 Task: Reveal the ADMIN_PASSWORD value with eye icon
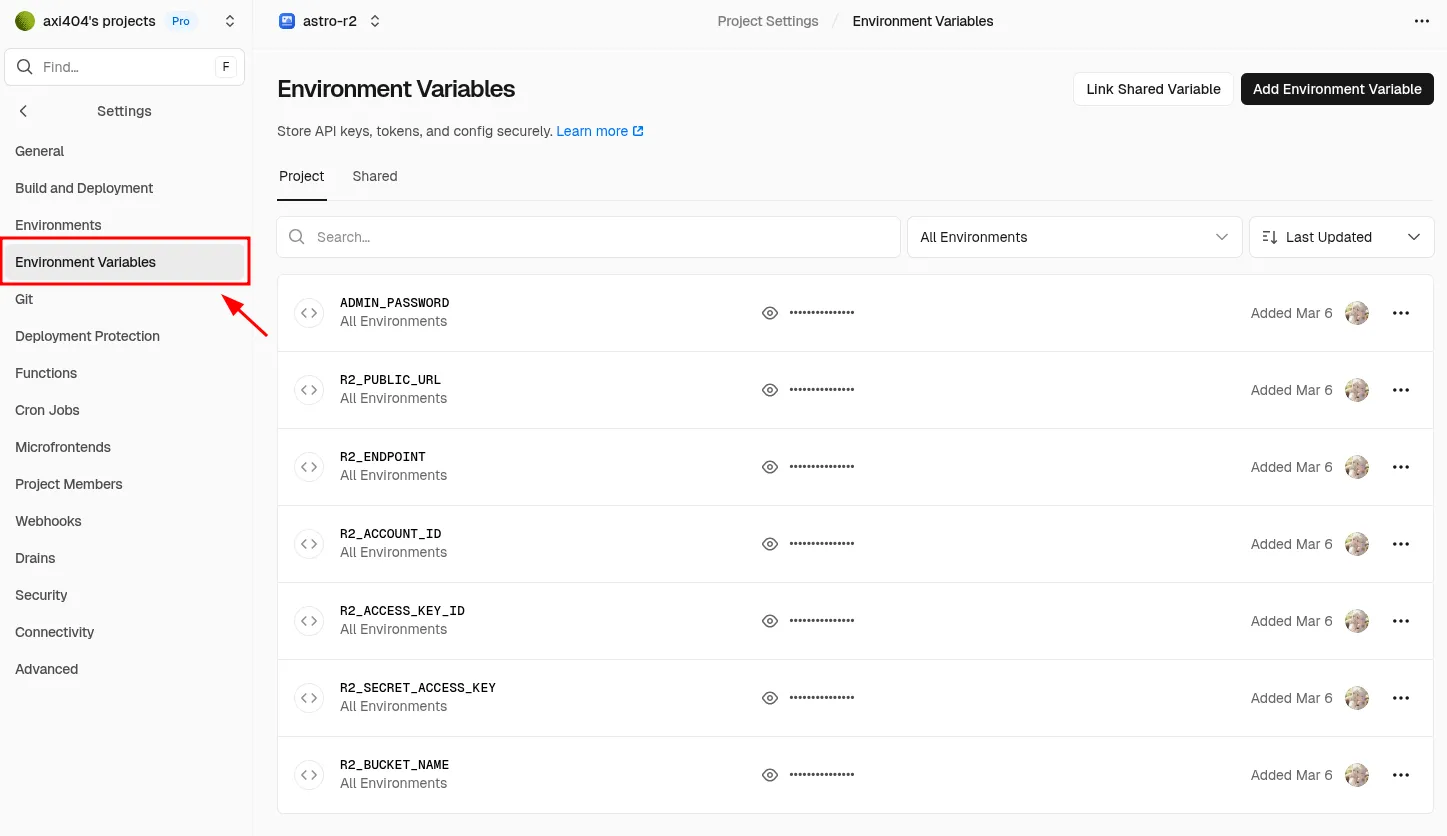pos(769,313)
